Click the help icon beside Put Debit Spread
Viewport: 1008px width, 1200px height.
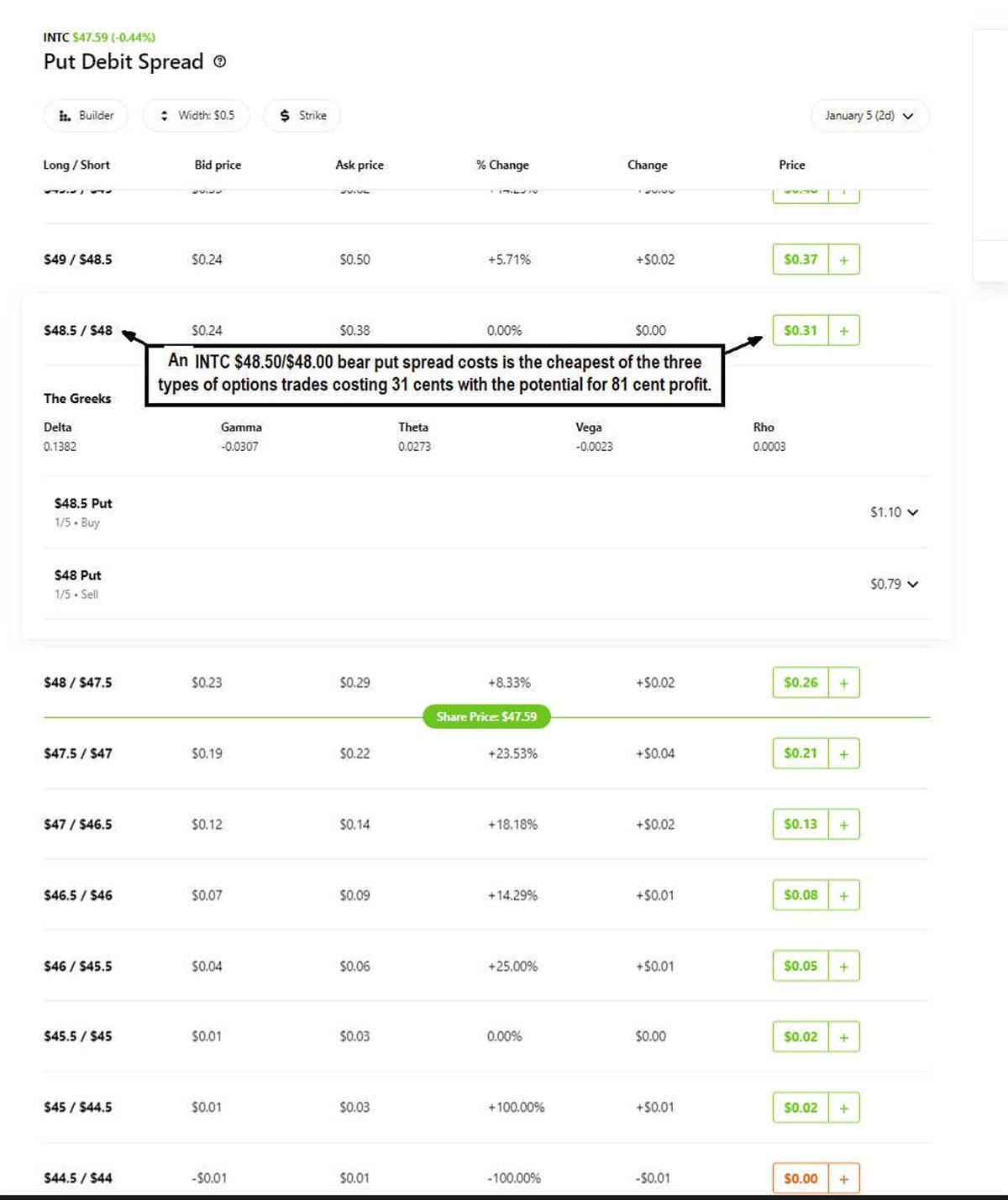point(220,61)
